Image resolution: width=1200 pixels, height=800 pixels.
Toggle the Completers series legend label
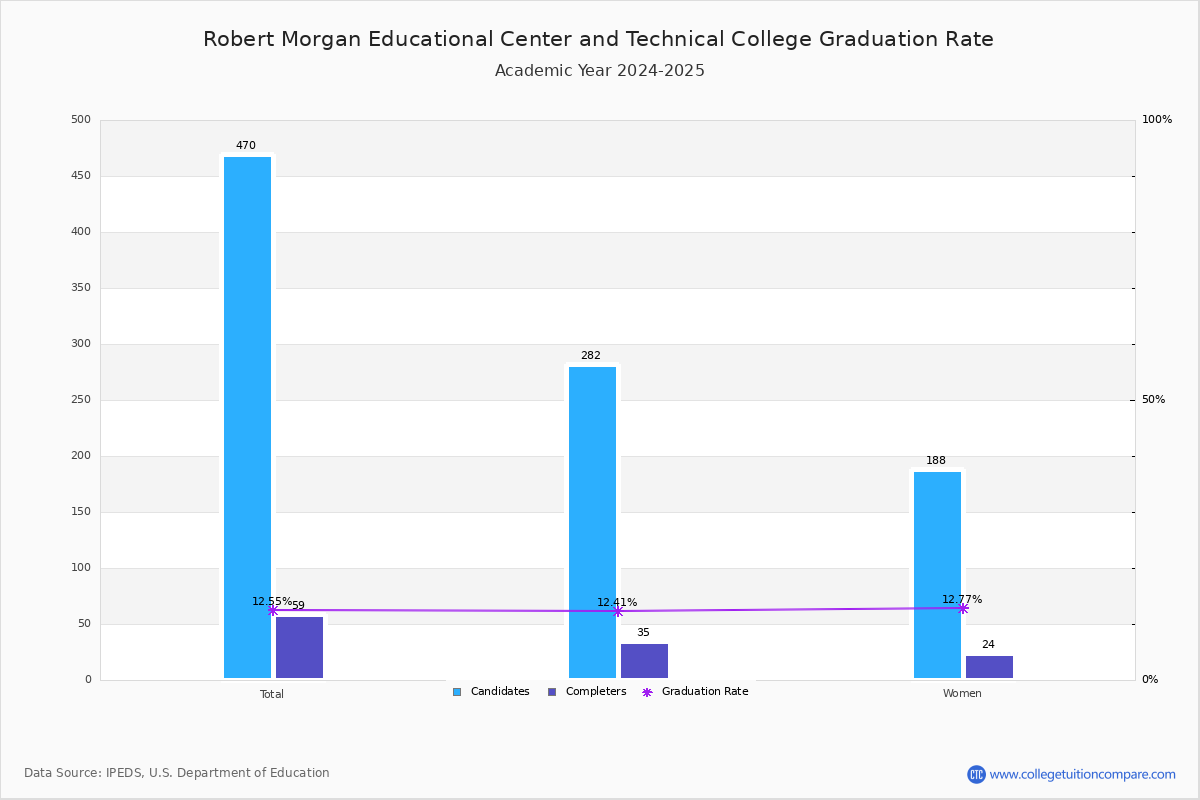click(596, 692)
